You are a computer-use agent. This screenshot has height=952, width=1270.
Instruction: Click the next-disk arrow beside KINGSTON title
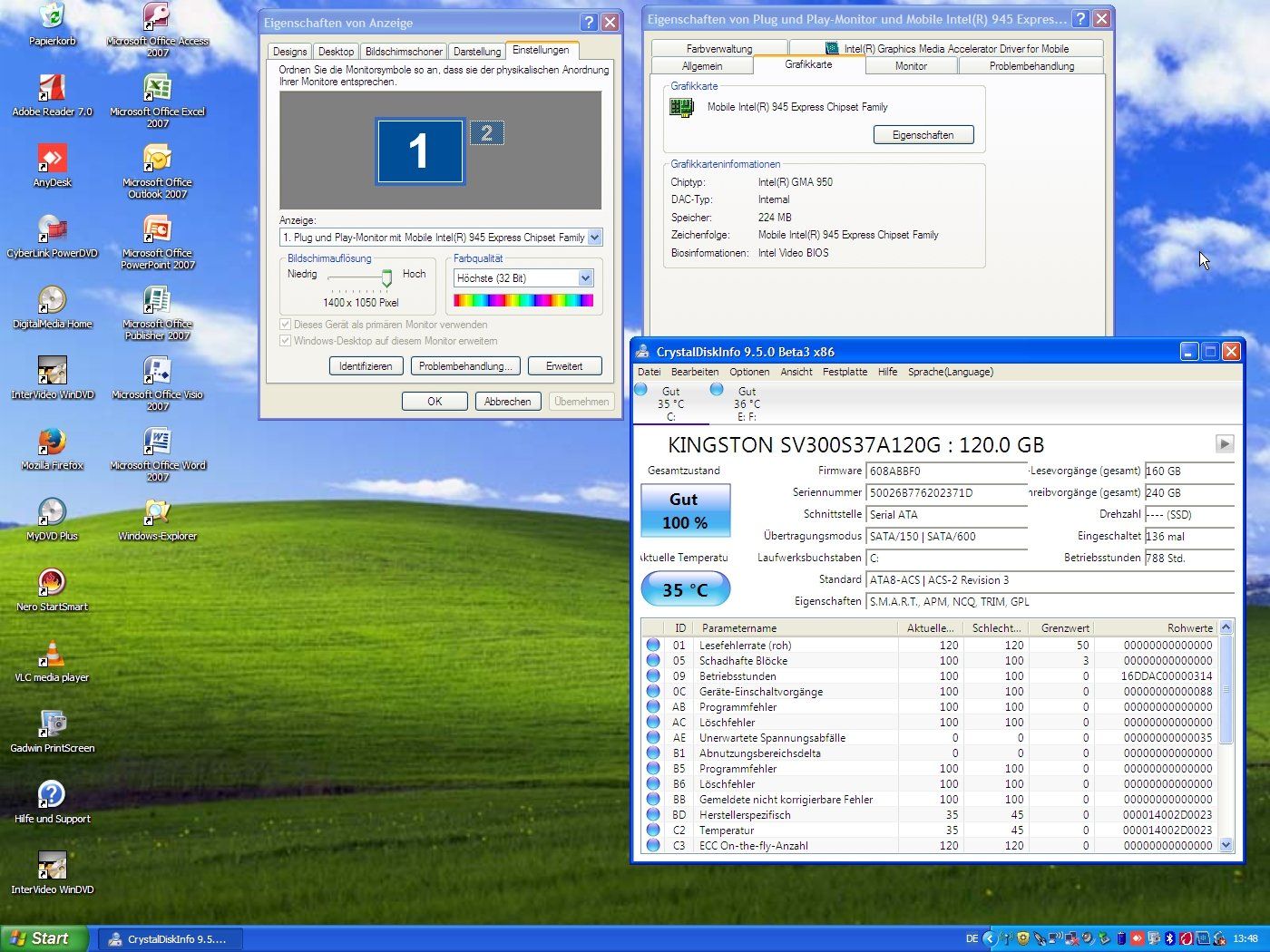click(x=1225, y=444)
